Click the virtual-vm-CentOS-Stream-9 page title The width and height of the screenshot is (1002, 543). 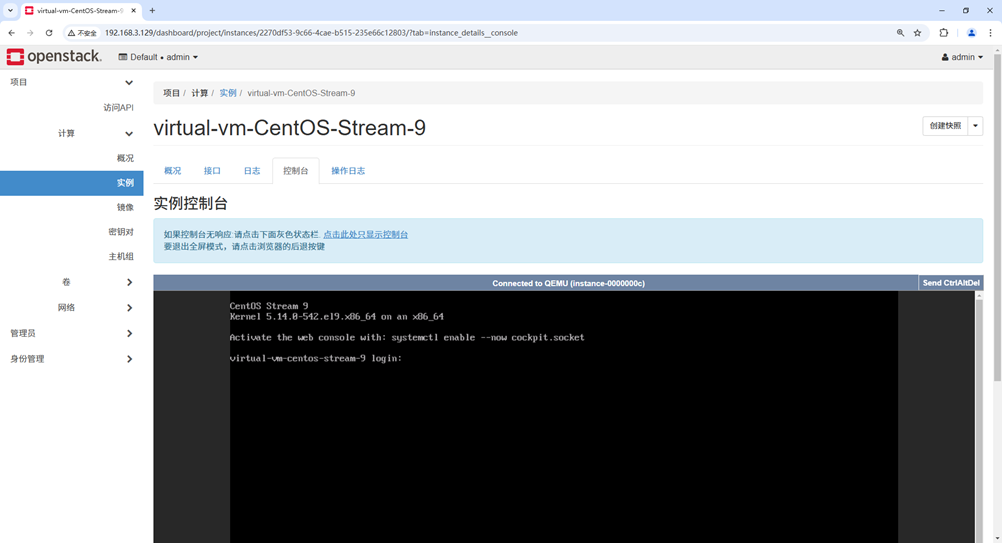point(289,128)
